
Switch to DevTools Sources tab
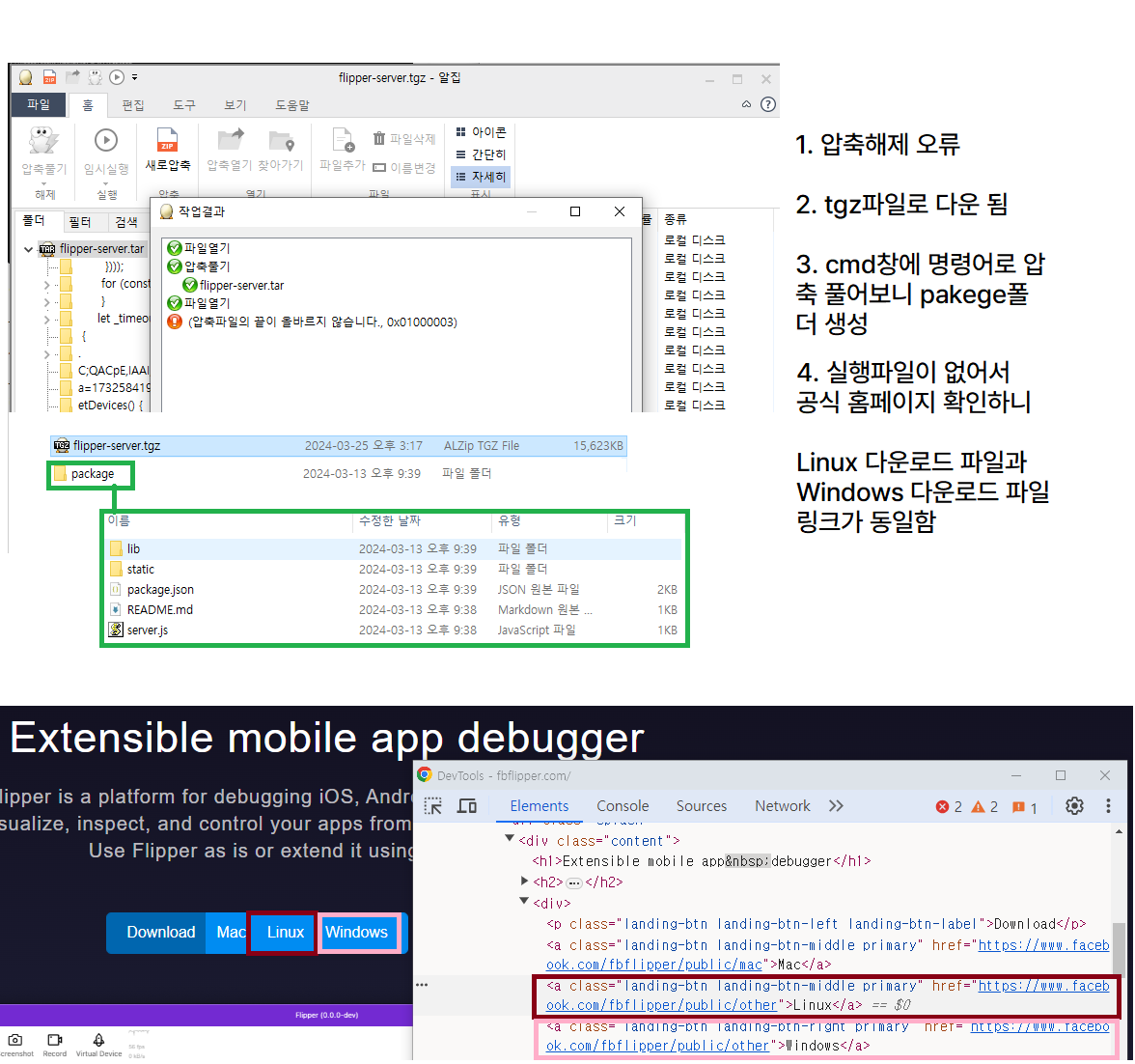(x=702, y=806)
